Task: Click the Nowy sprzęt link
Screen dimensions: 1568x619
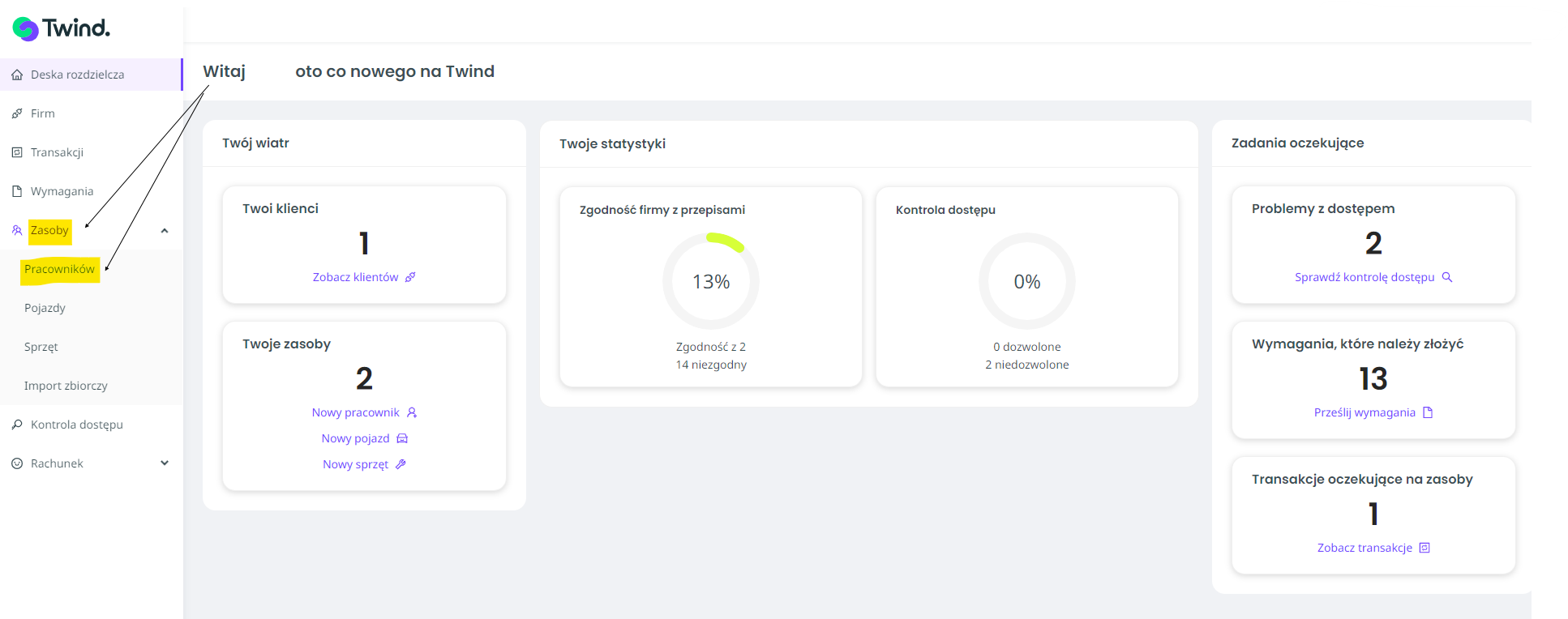Action: 355,464
